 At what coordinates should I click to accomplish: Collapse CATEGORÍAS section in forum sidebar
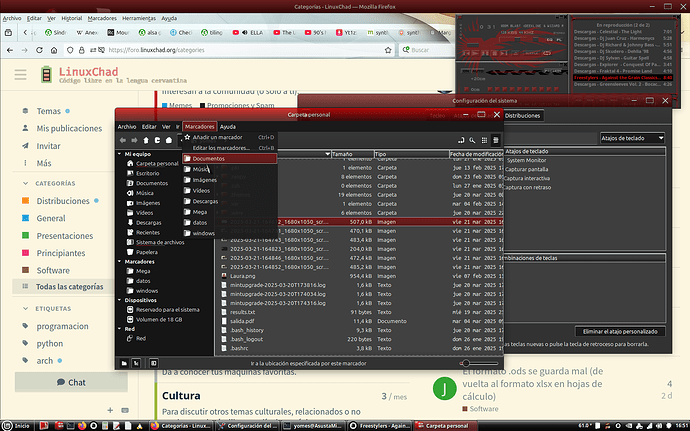pos(26,183)
